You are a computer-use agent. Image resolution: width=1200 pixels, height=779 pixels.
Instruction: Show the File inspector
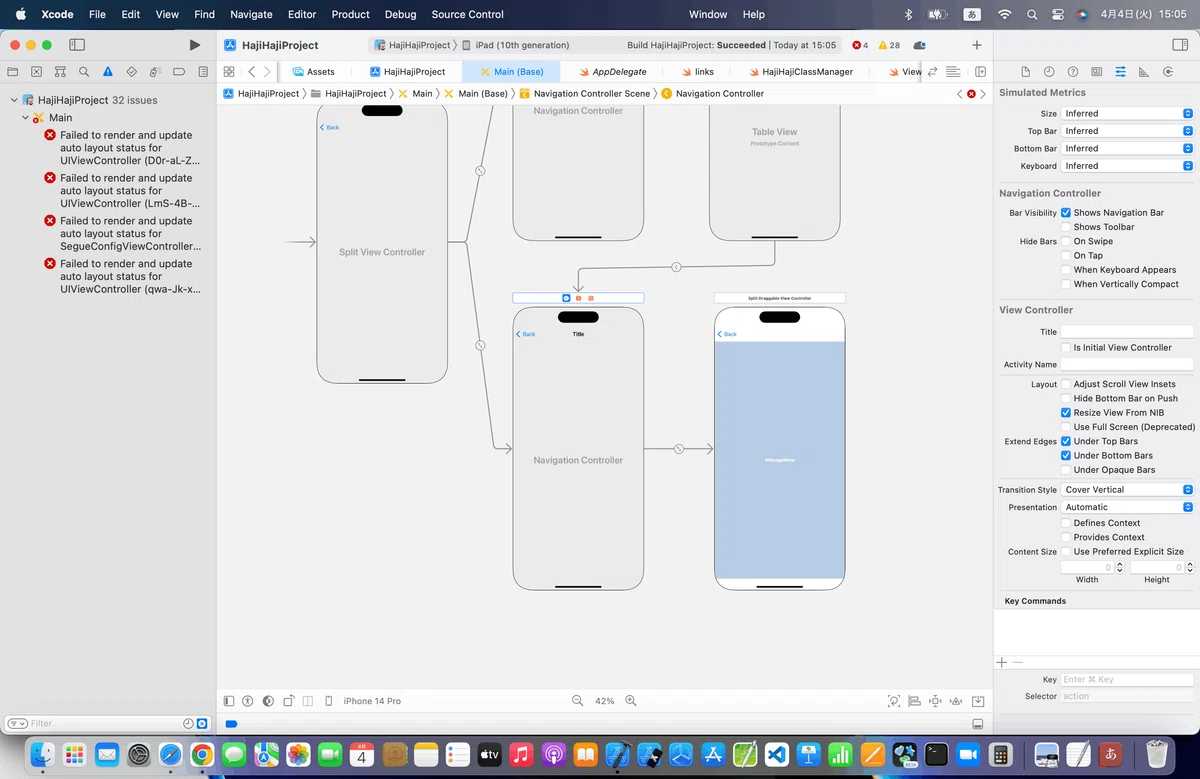[x=1025, y=72]
